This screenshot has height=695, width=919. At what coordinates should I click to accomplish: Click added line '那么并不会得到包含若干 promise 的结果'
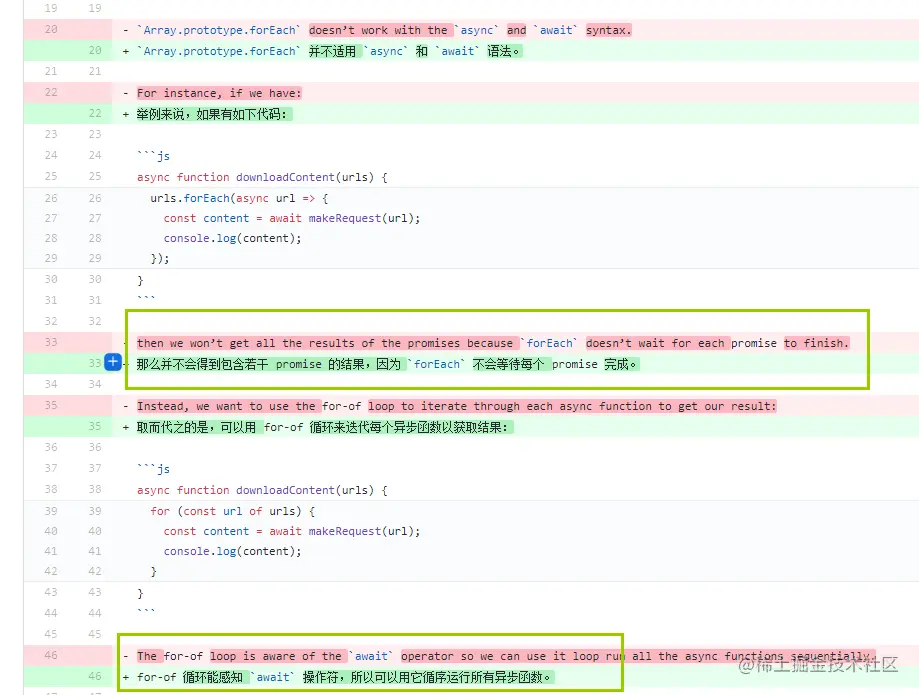(x=388, y=364)
